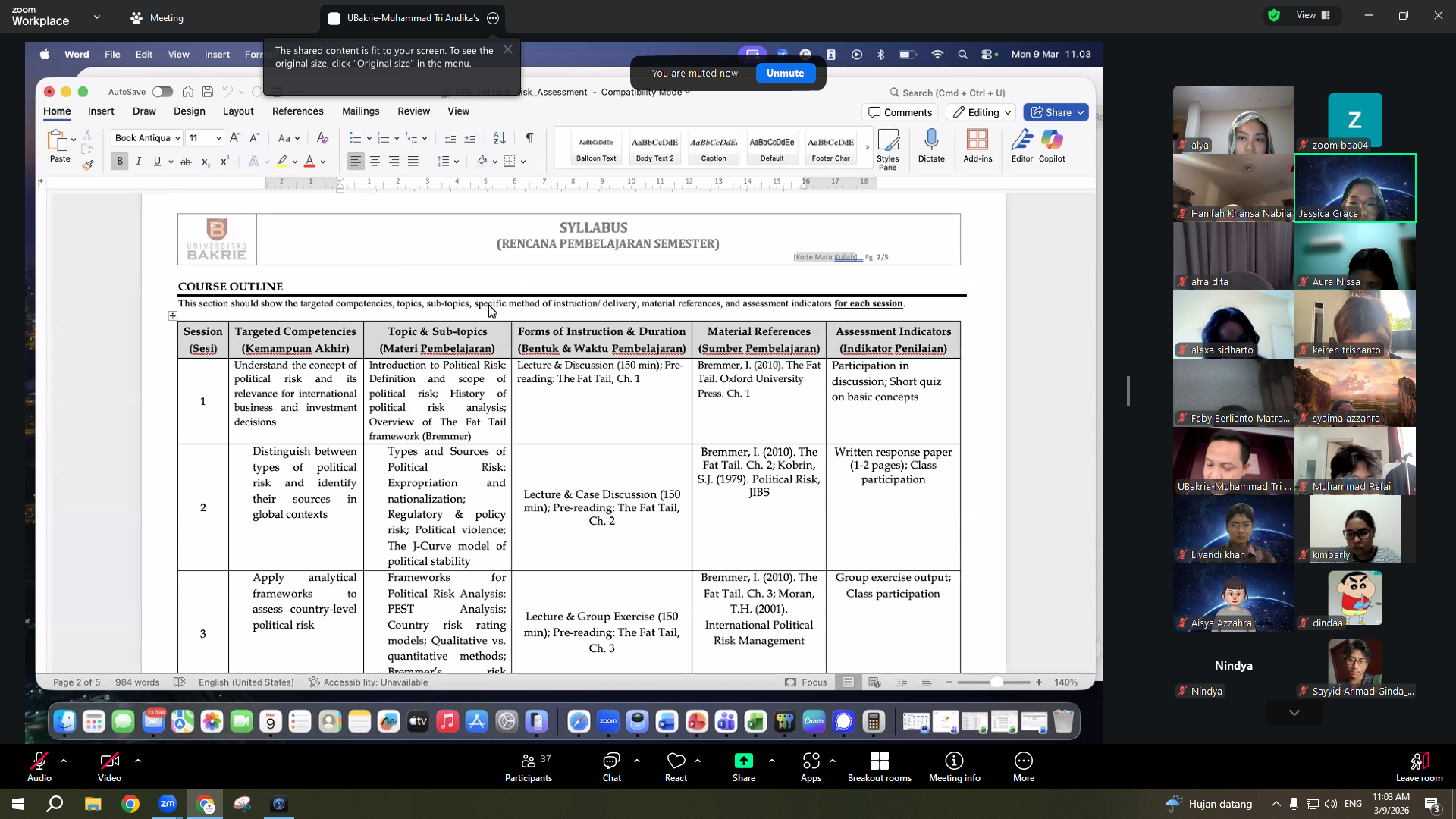
Task: Expand more participant videos chevron
Action: coord(1294,713)
